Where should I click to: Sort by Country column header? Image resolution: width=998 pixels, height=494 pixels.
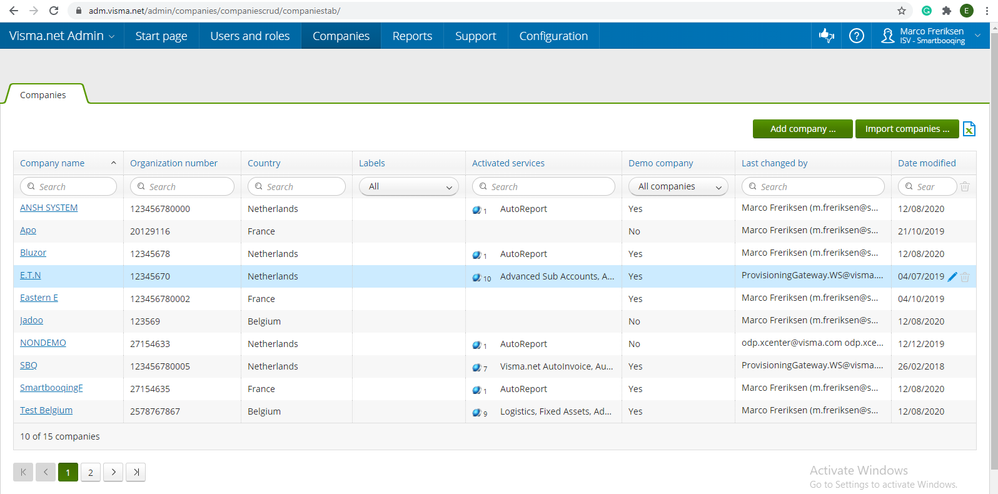coord(264,163)
